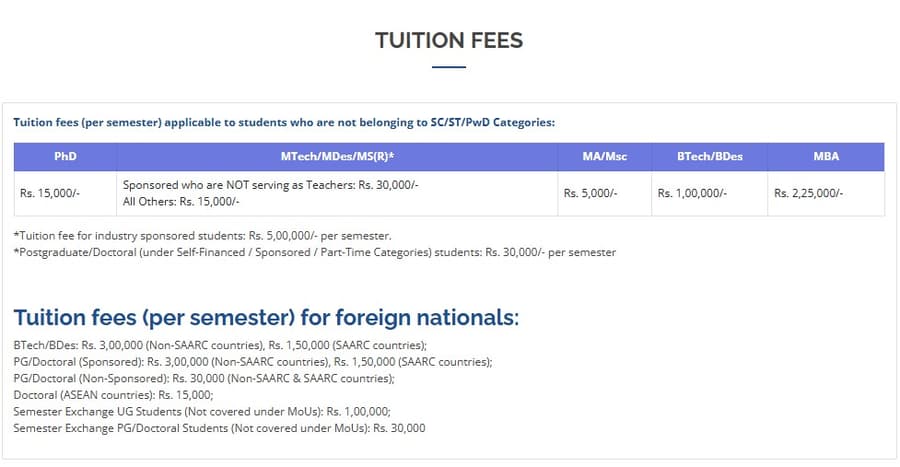Screen dimensions: 900x467
Task: Click the TUITION FEES page heading
Action: click(x=449, y=41)
